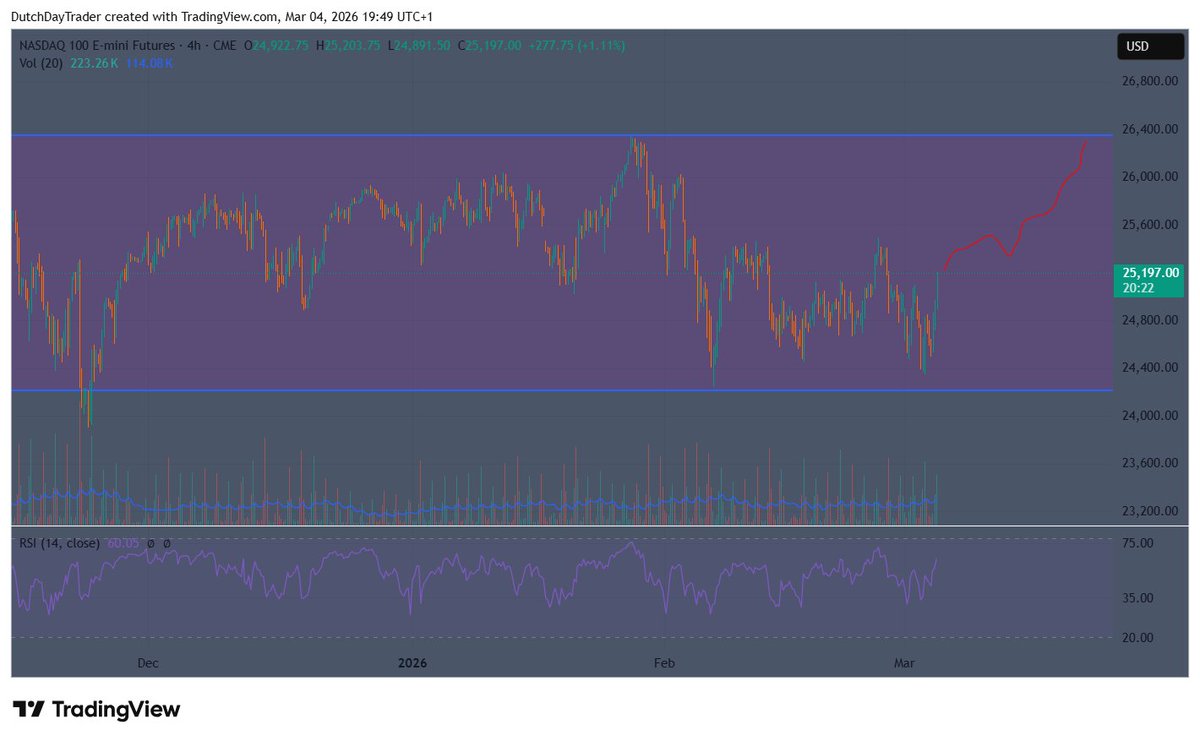
Task: Select the 2026 label on the time axis
Action: (x=412, y=662)
